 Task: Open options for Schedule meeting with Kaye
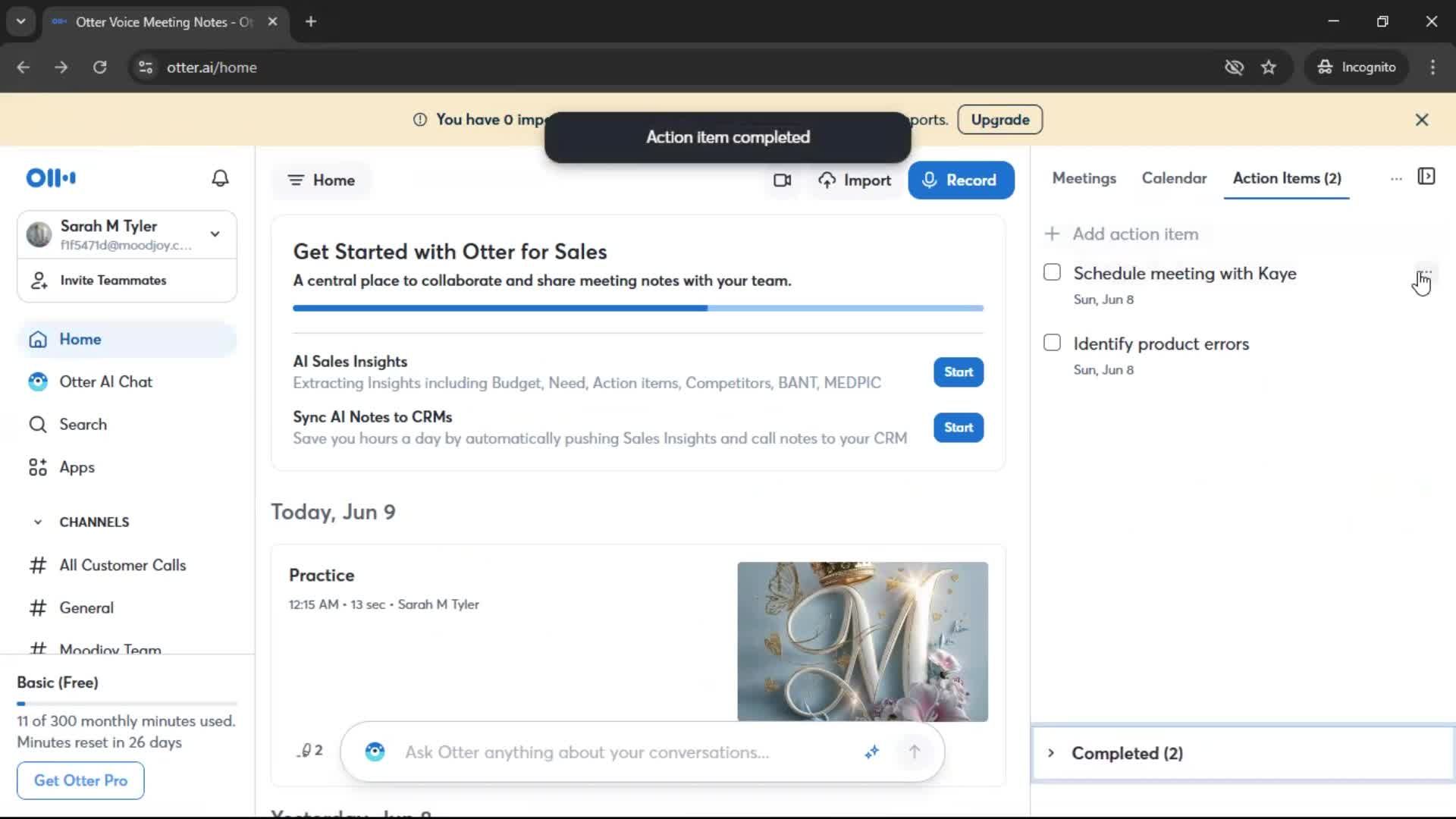(1424, 274)
